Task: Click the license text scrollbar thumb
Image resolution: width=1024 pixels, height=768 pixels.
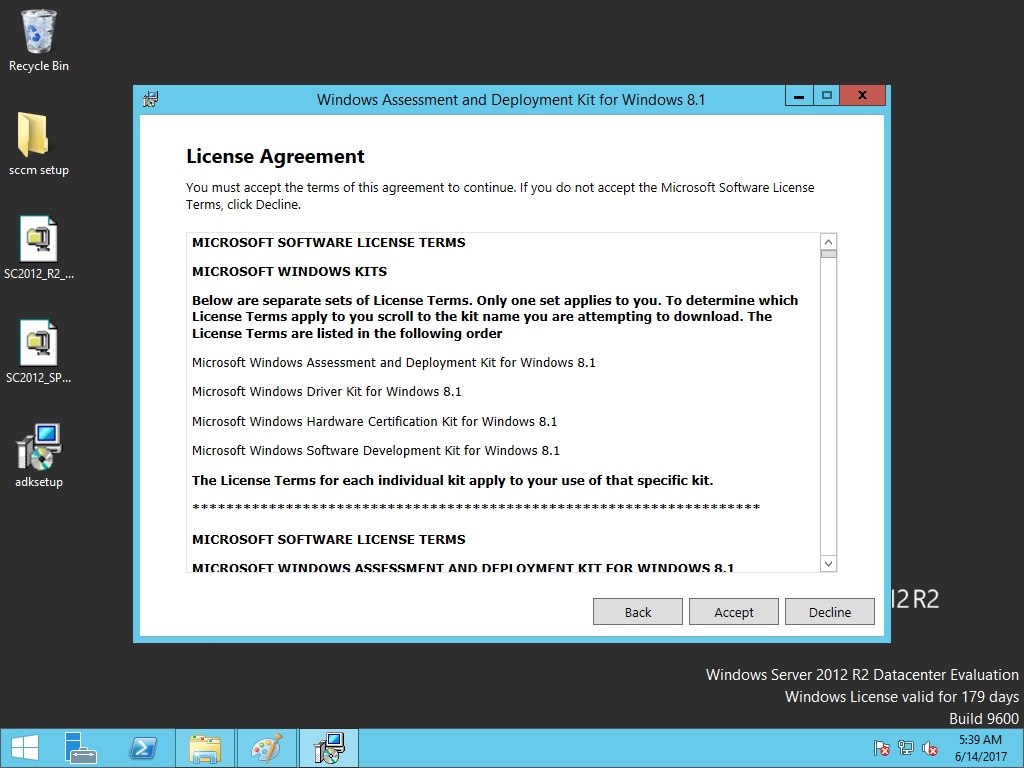Action: [828, 254]
